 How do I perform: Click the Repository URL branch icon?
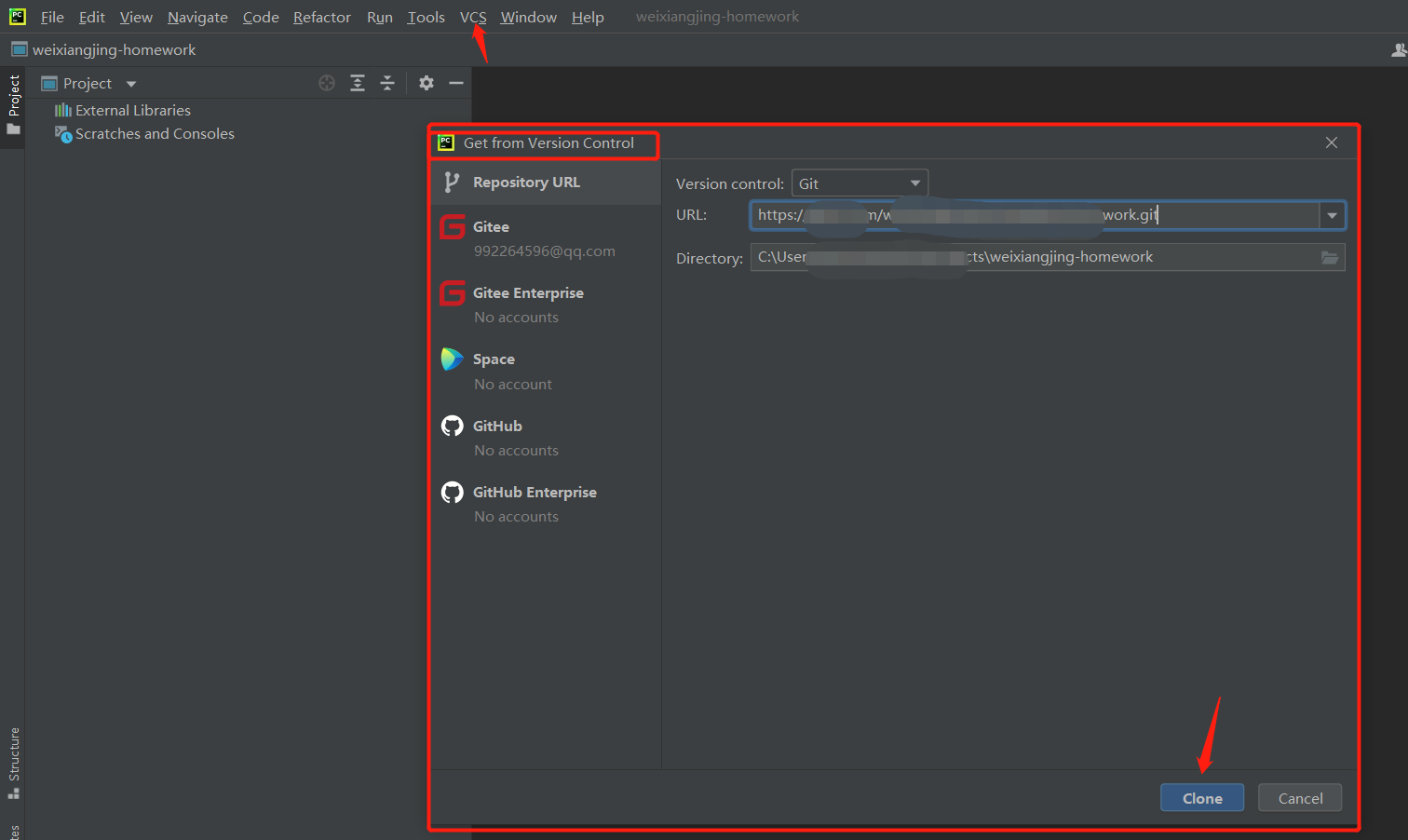(x=452, y=183)
